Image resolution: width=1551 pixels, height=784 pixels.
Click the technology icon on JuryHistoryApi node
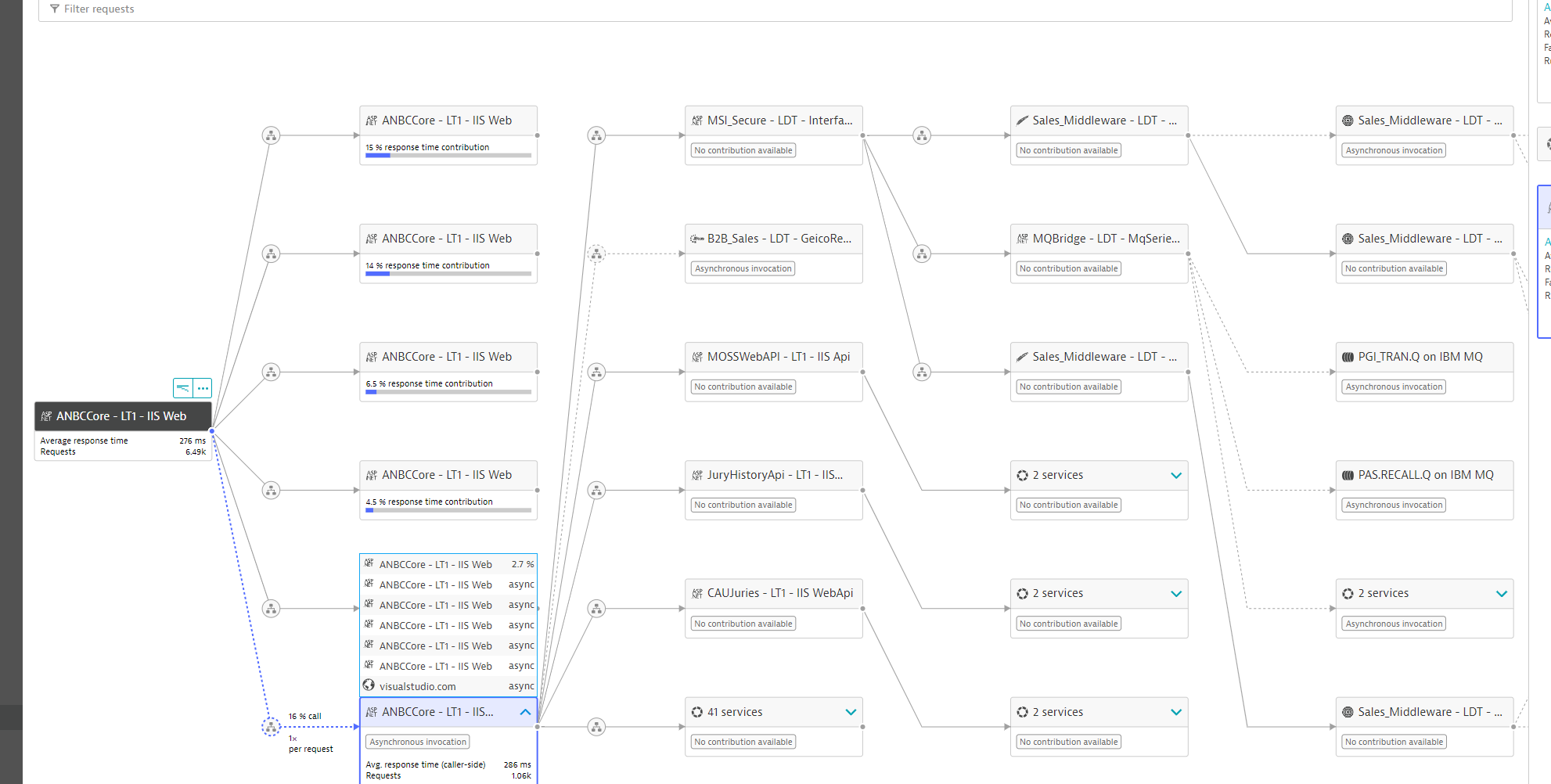(697, 475)
